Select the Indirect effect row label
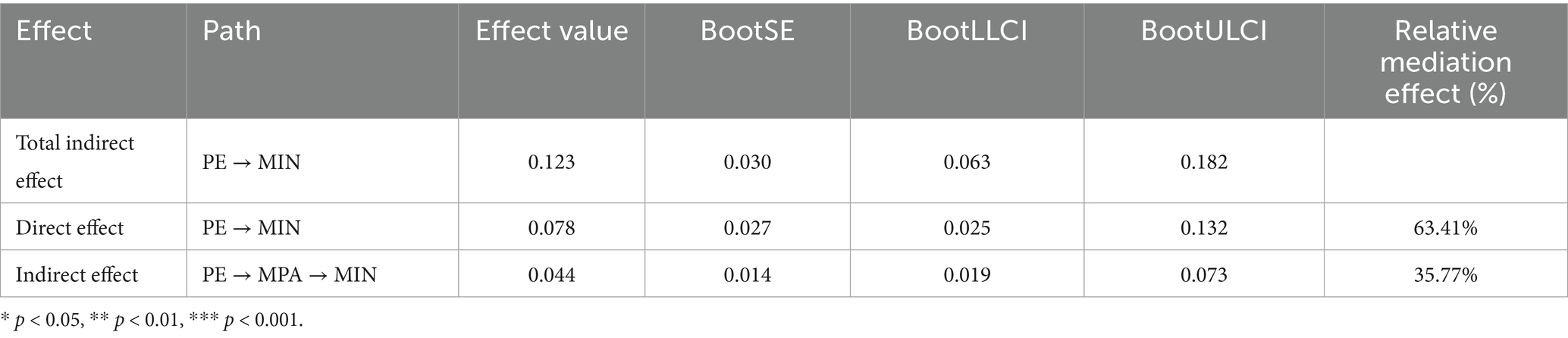Image resolution: width=1568 pixels, height=338 pixels. click(x=77, y=274)
